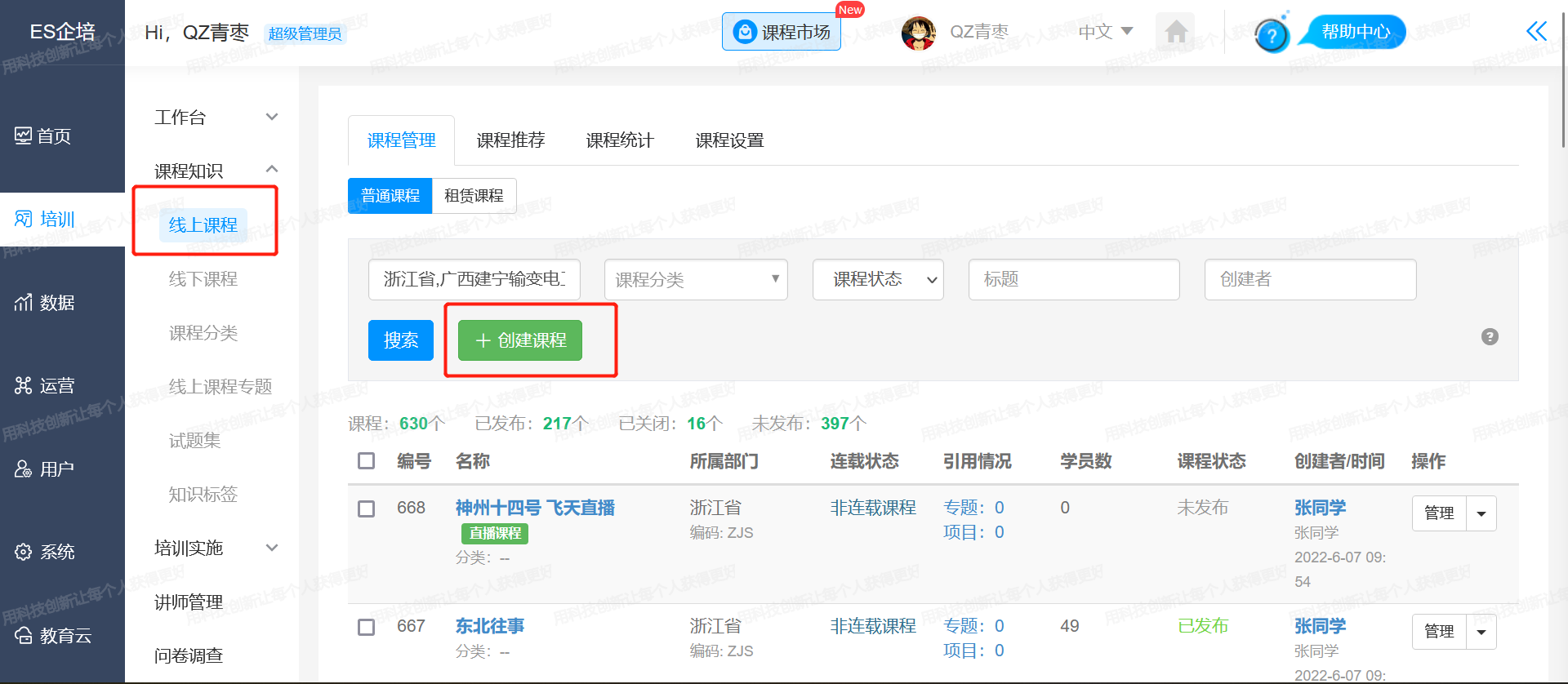This screenshot has height=684, width=1568.
Task: Click the 已发布 status for course 667
Action: (1203, 626)
